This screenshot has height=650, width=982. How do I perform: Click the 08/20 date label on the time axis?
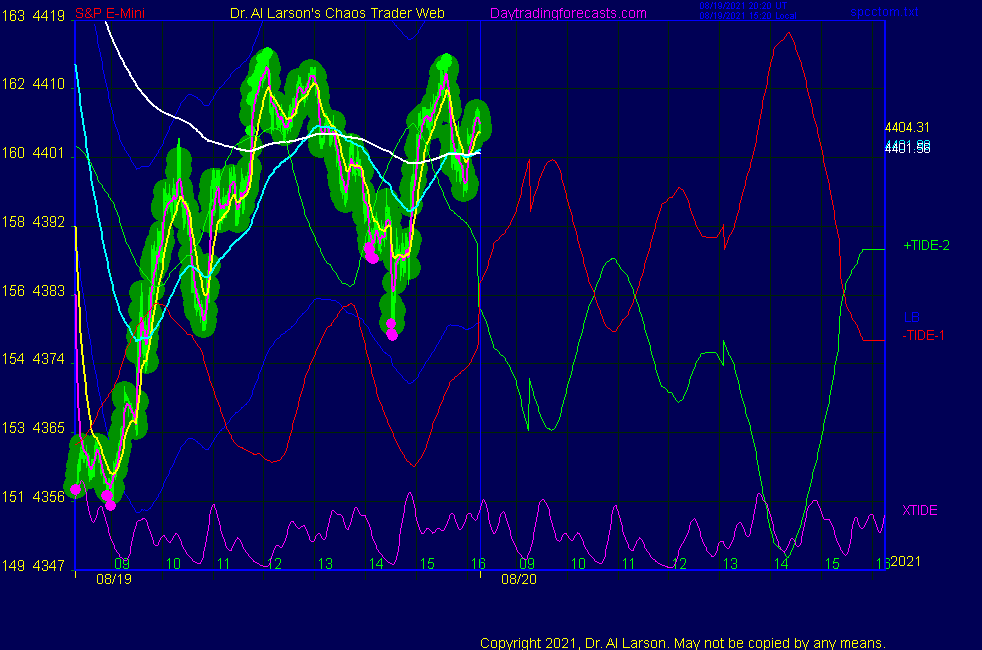click(517, 579)
